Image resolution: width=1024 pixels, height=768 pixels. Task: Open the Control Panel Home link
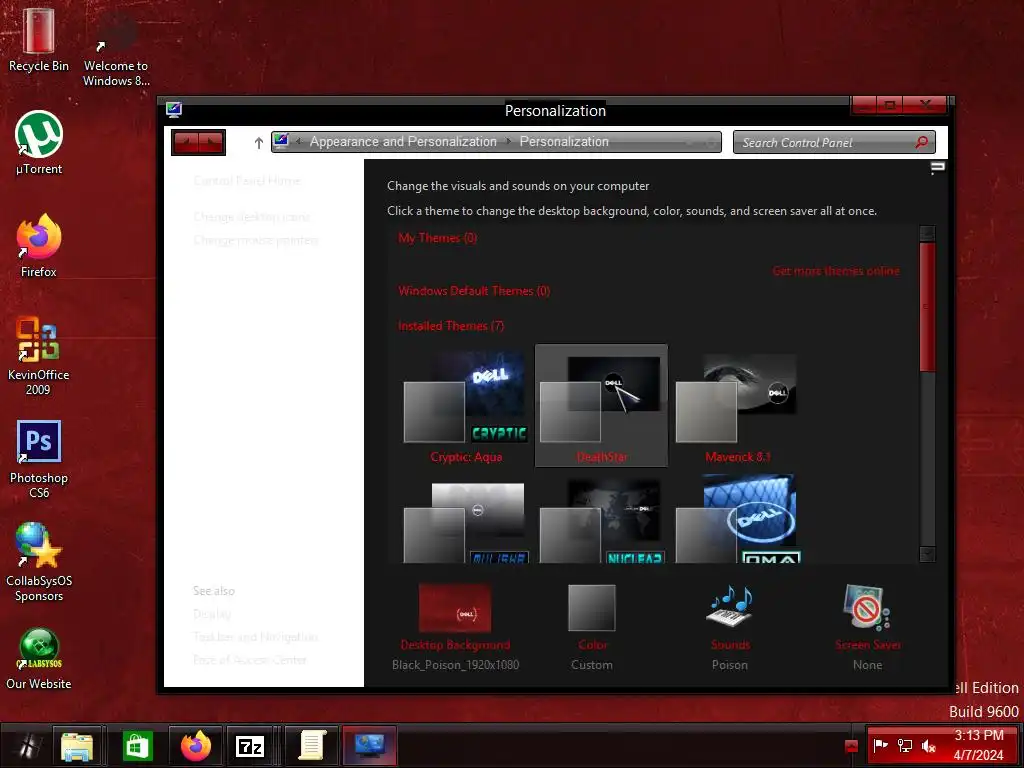247,180
